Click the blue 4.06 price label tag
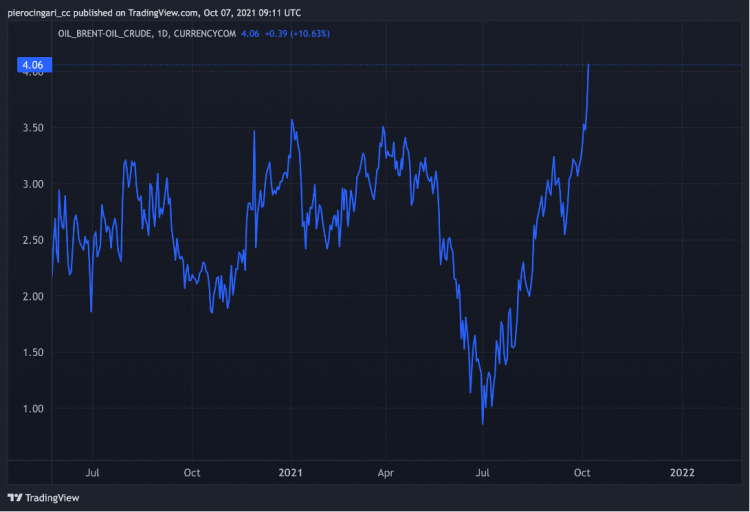The image size is (750, 512). 34,65
